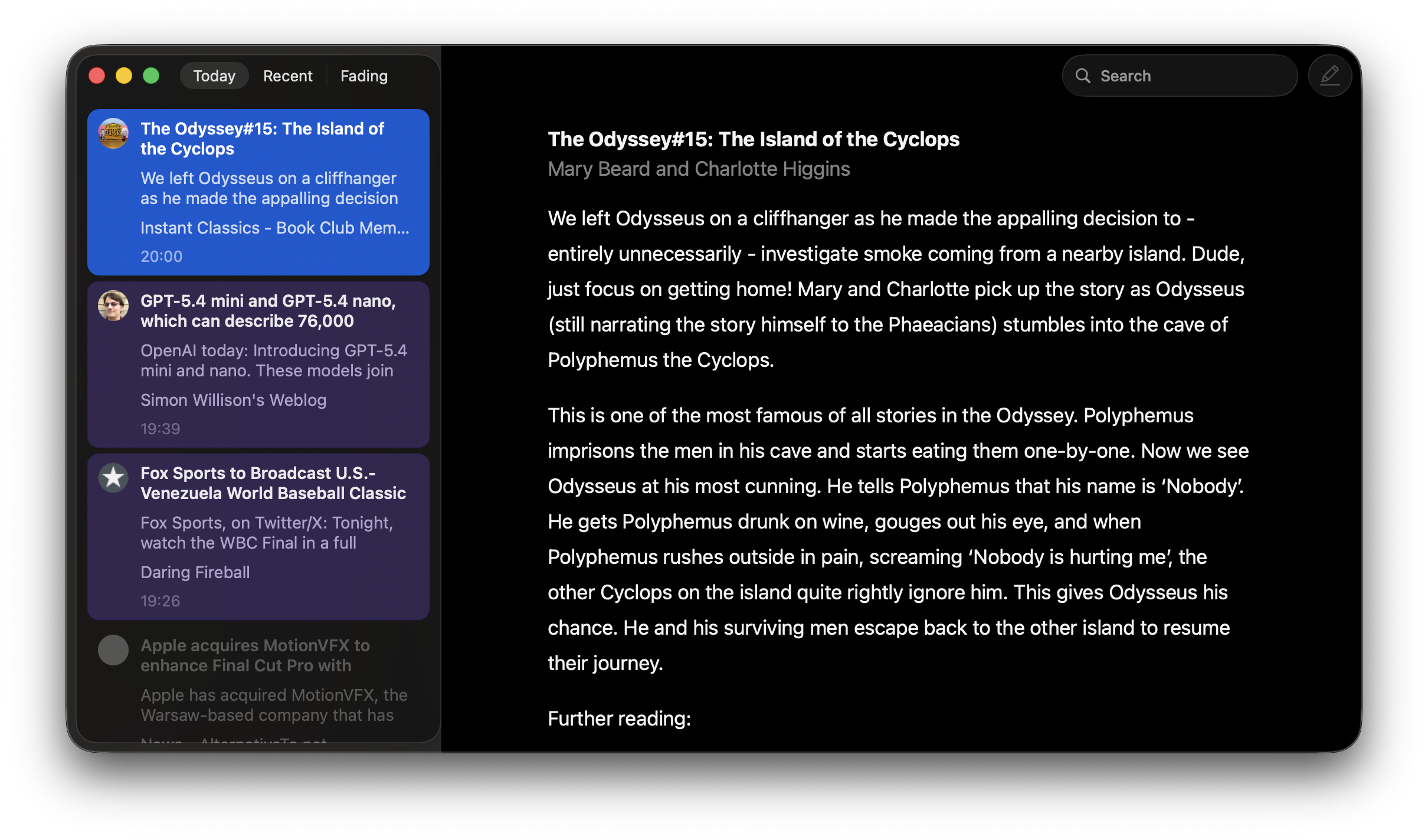Viewport: 1428px width, 840px height.
Task: Click the search magnifying glass icon
Action: 1083,76
